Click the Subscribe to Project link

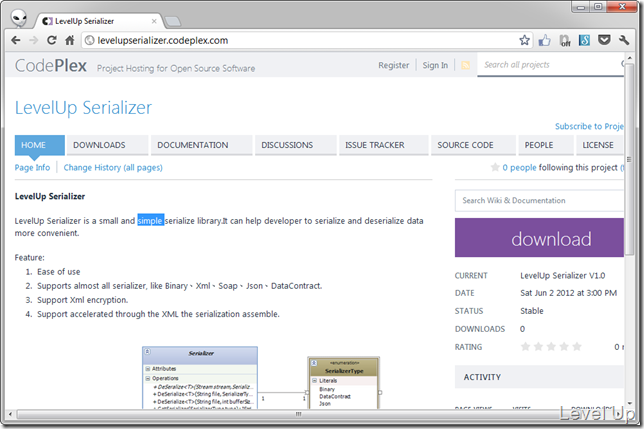(589, 126)
